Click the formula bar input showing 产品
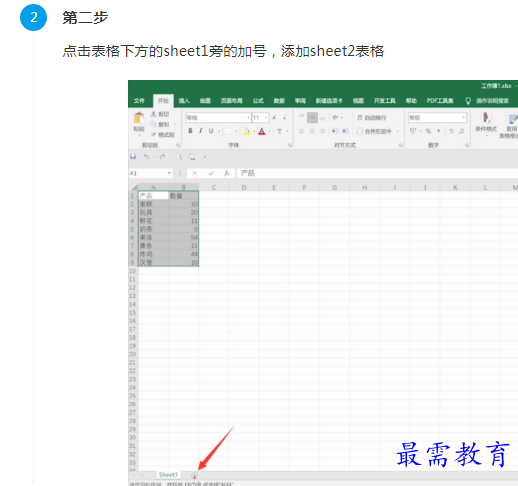The height and width of the screenshot is (486, 518). click(377, 173)
